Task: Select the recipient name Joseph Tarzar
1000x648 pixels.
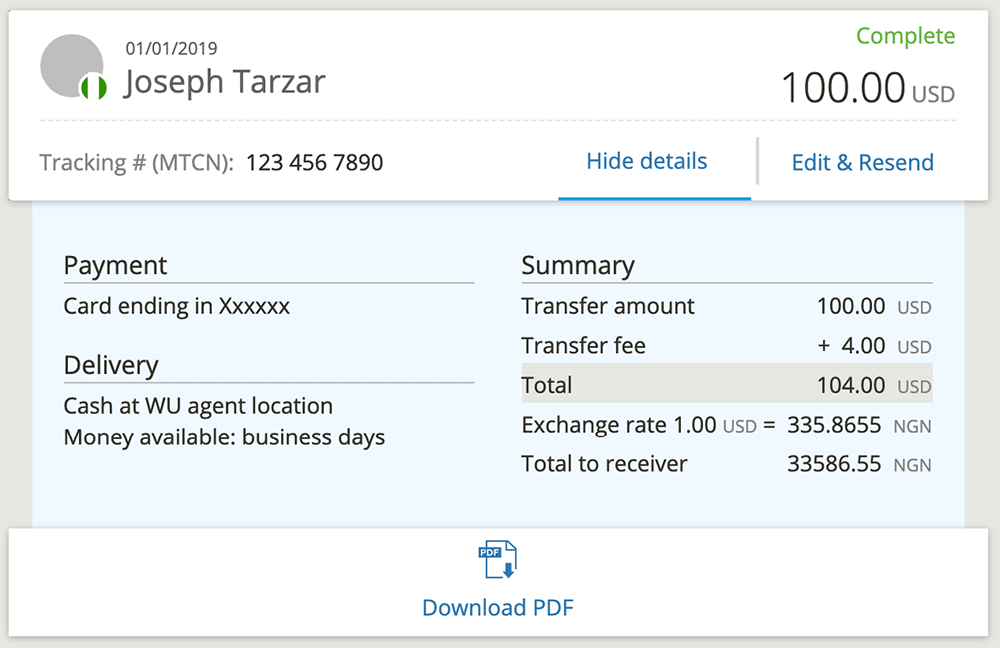Action: [223, 82]
